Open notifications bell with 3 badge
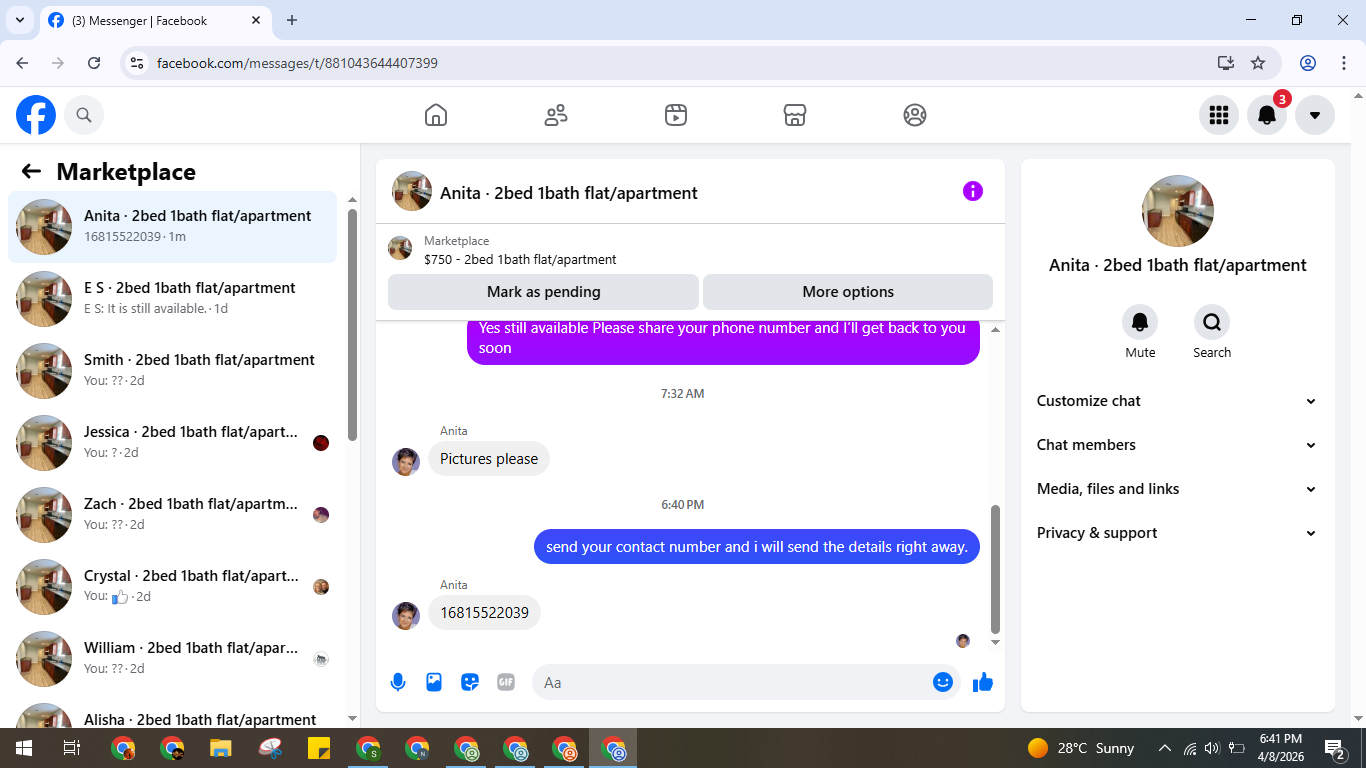 coord(1267,115)
